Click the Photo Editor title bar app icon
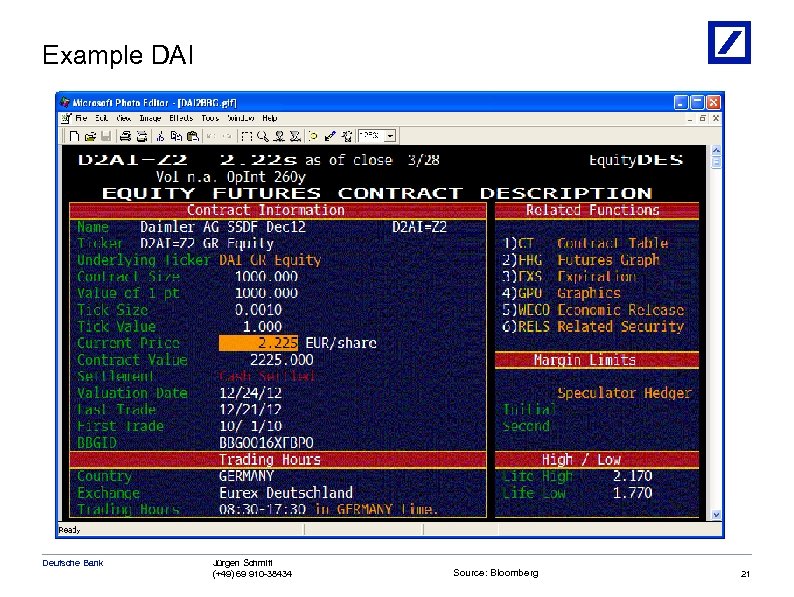The image size is (794, 597). pos(65,102)
